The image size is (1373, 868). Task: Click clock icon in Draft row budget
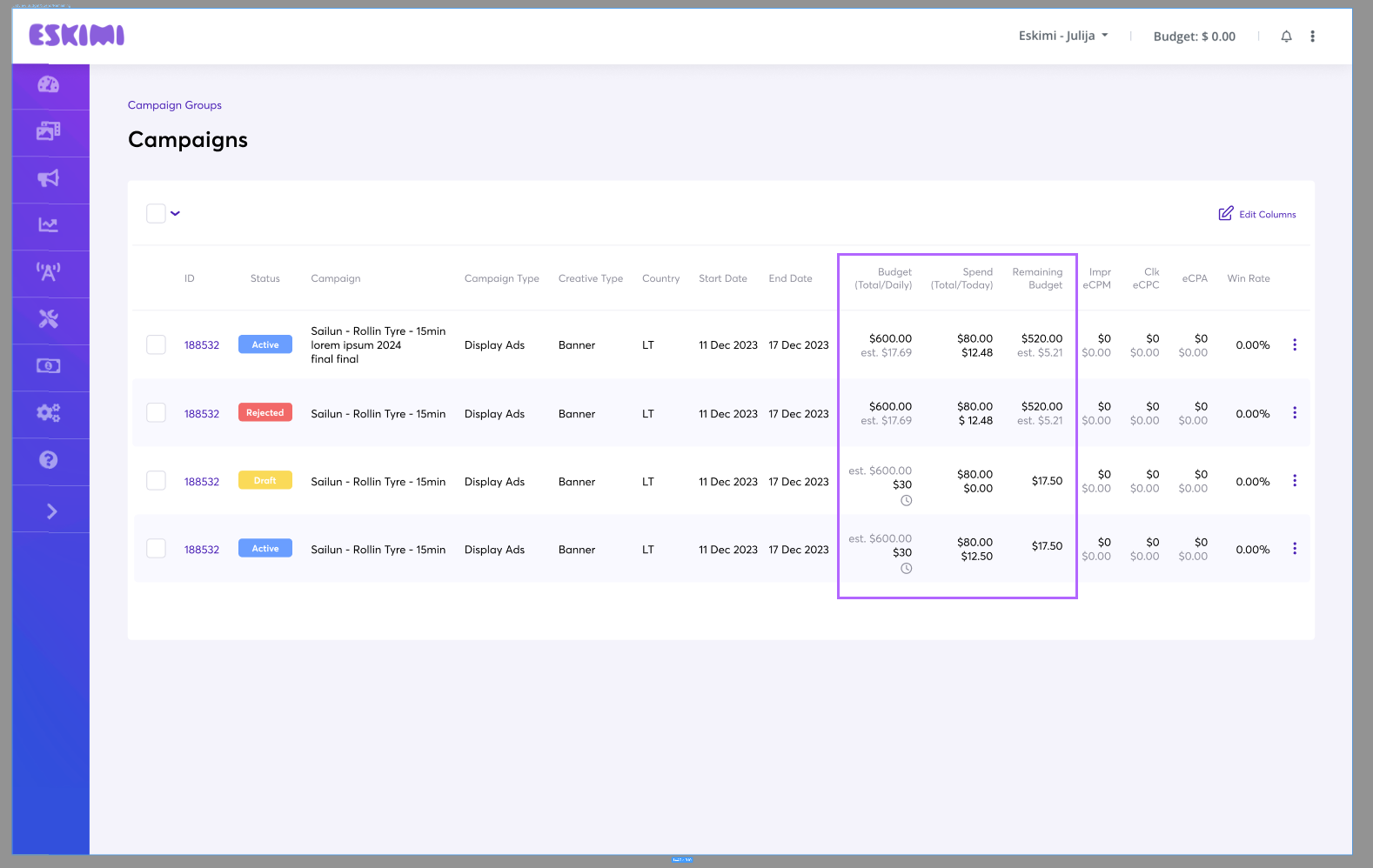(x=906, y=501)
